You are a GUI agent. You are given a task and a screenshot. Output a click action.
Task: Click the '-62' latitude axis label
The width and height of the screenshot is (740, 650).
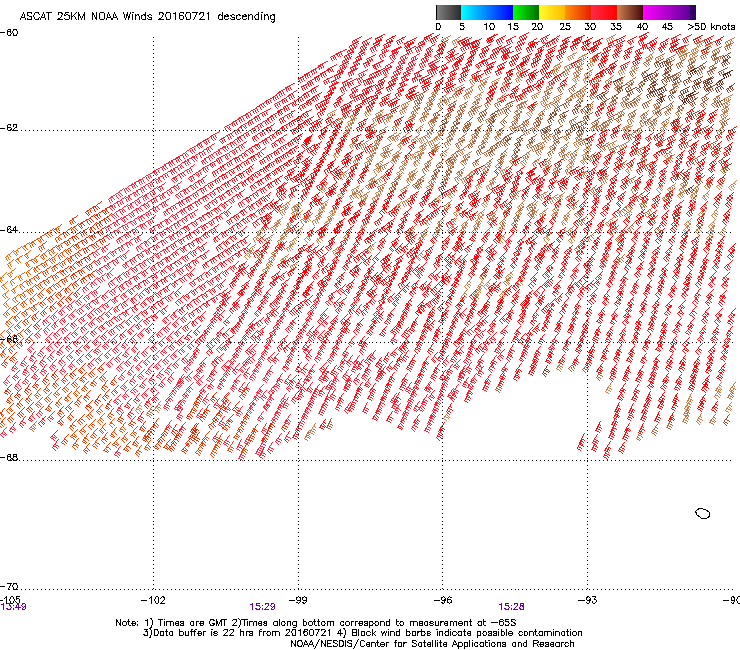click(x=9, y=128)
